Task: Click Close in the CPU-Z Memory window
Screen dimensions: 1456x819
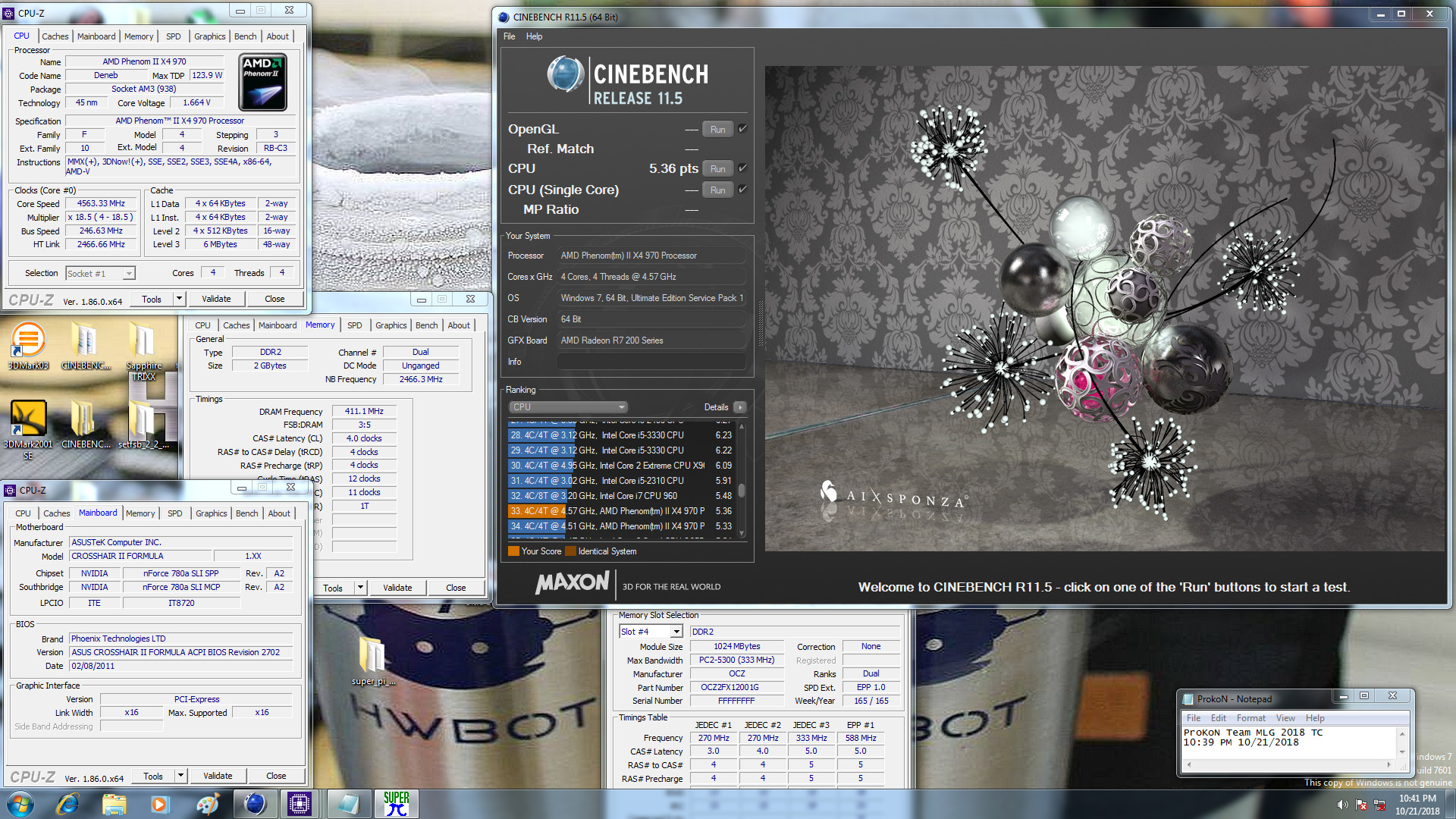Action: tap(456, 588)
